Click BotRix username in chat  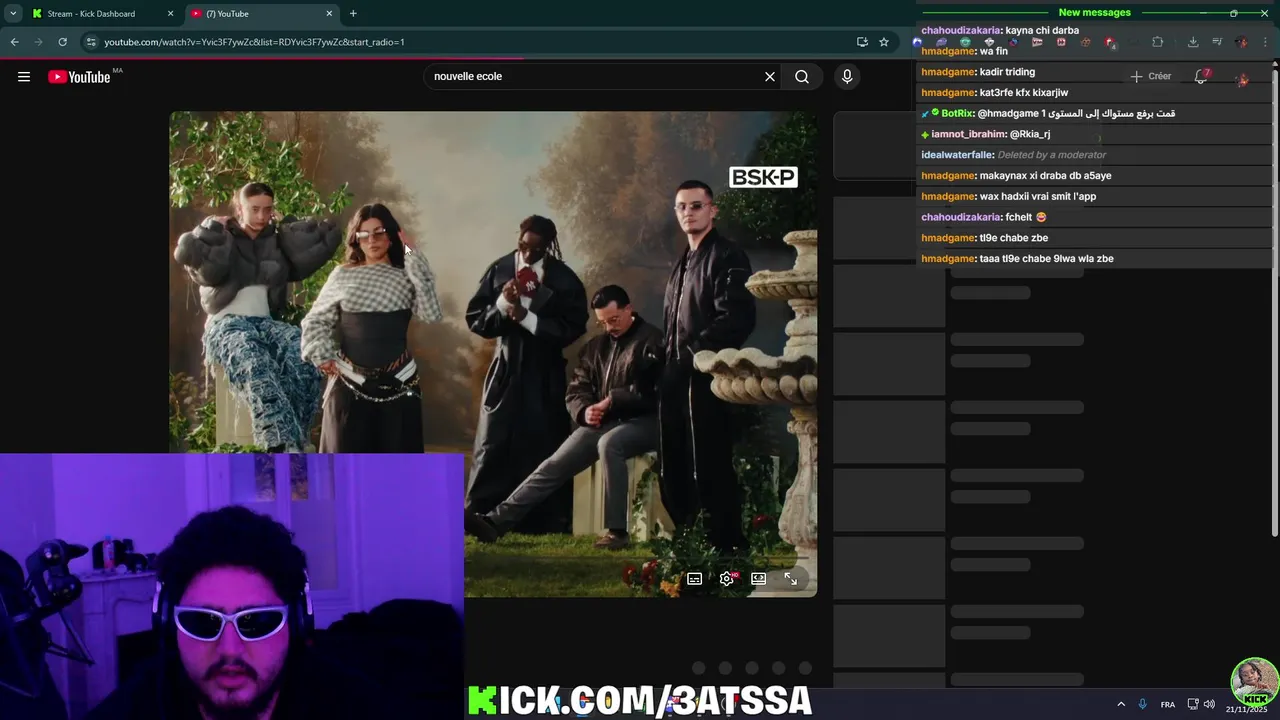coord(957,114)
